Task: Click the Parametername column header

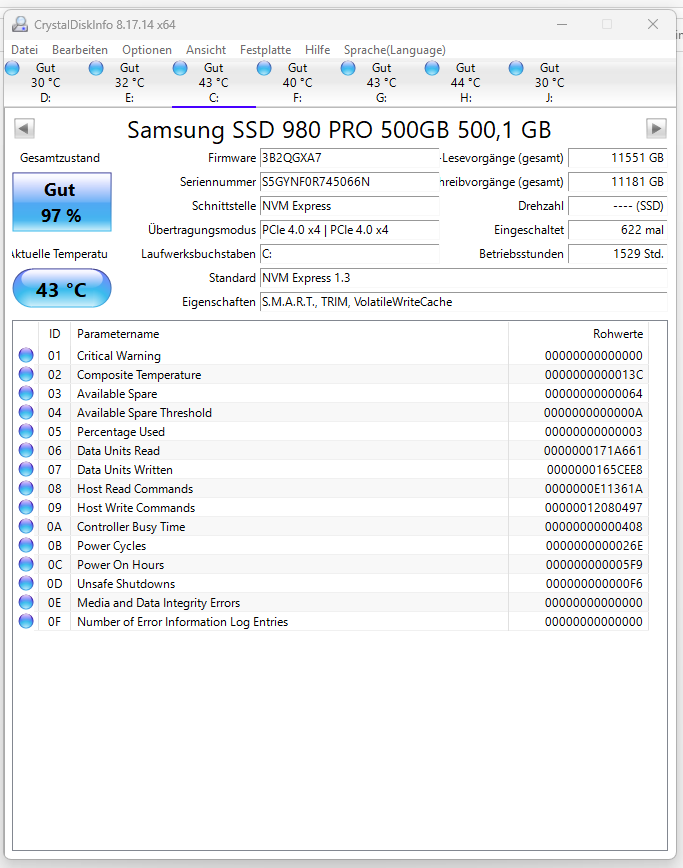Action: [289, 334]
